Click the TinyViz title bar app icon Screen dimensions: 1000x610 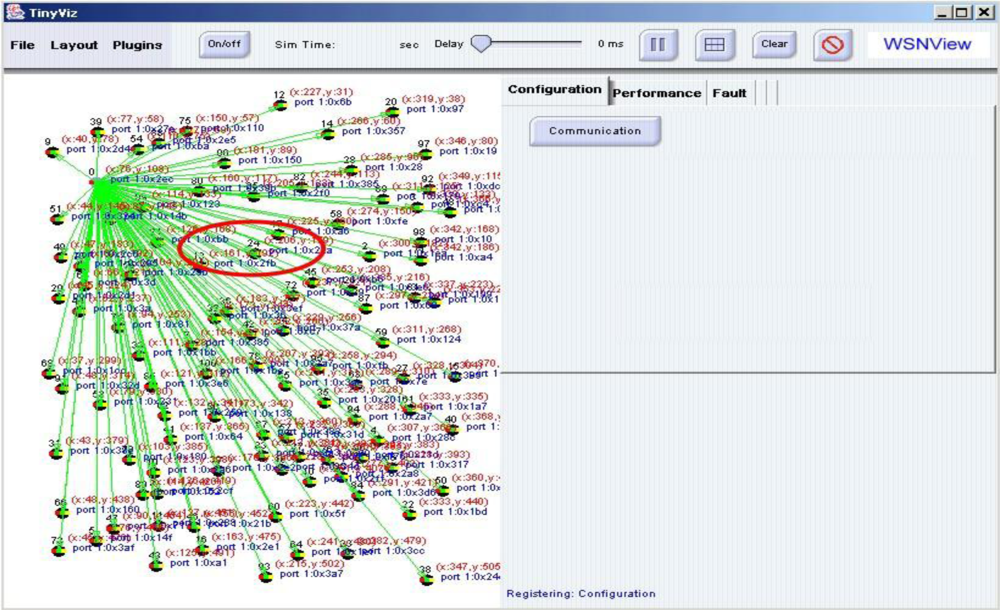[x=14, y=11]
